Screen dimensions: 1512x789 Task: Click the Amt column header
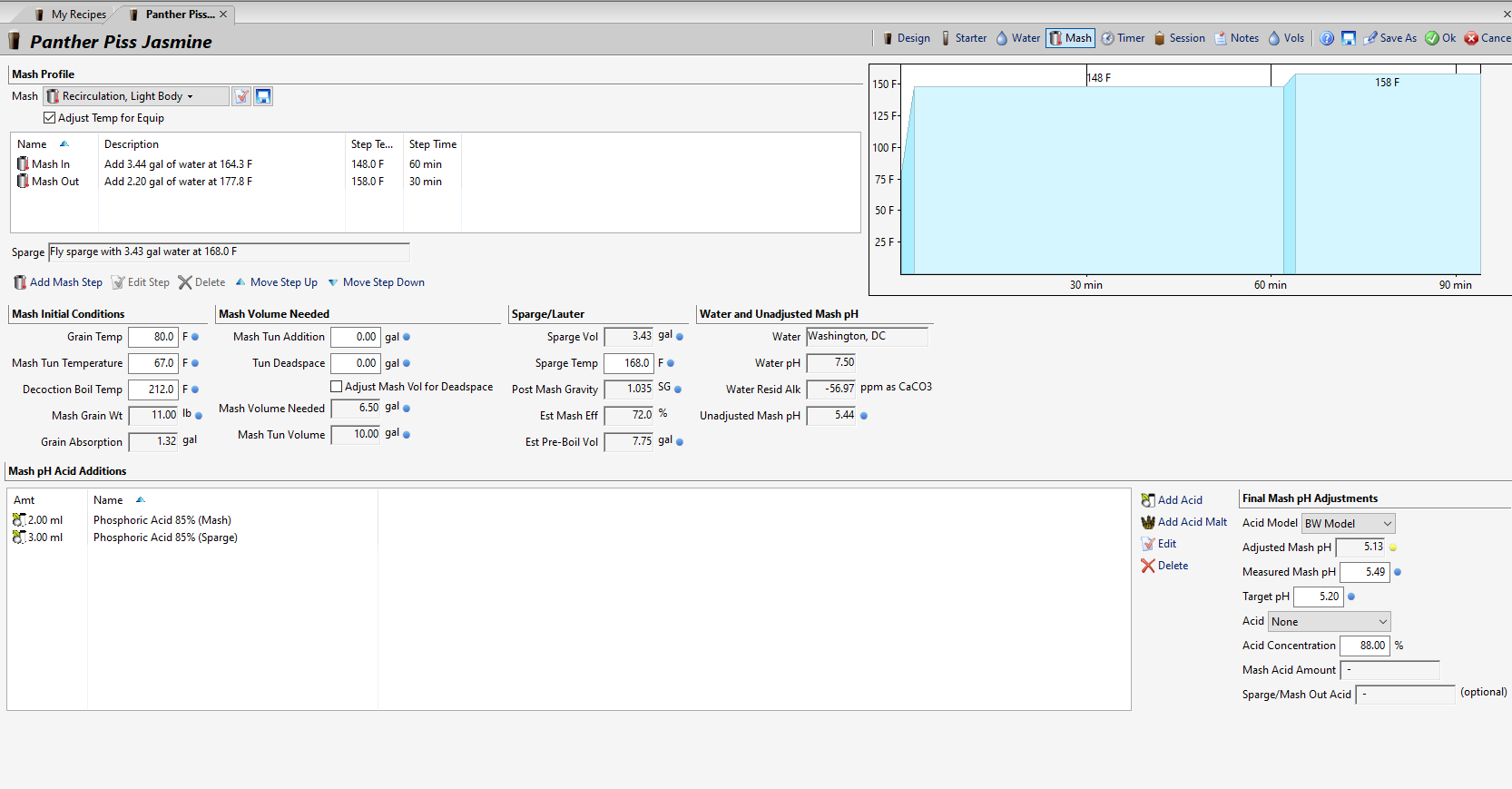(x=47, y=500)
